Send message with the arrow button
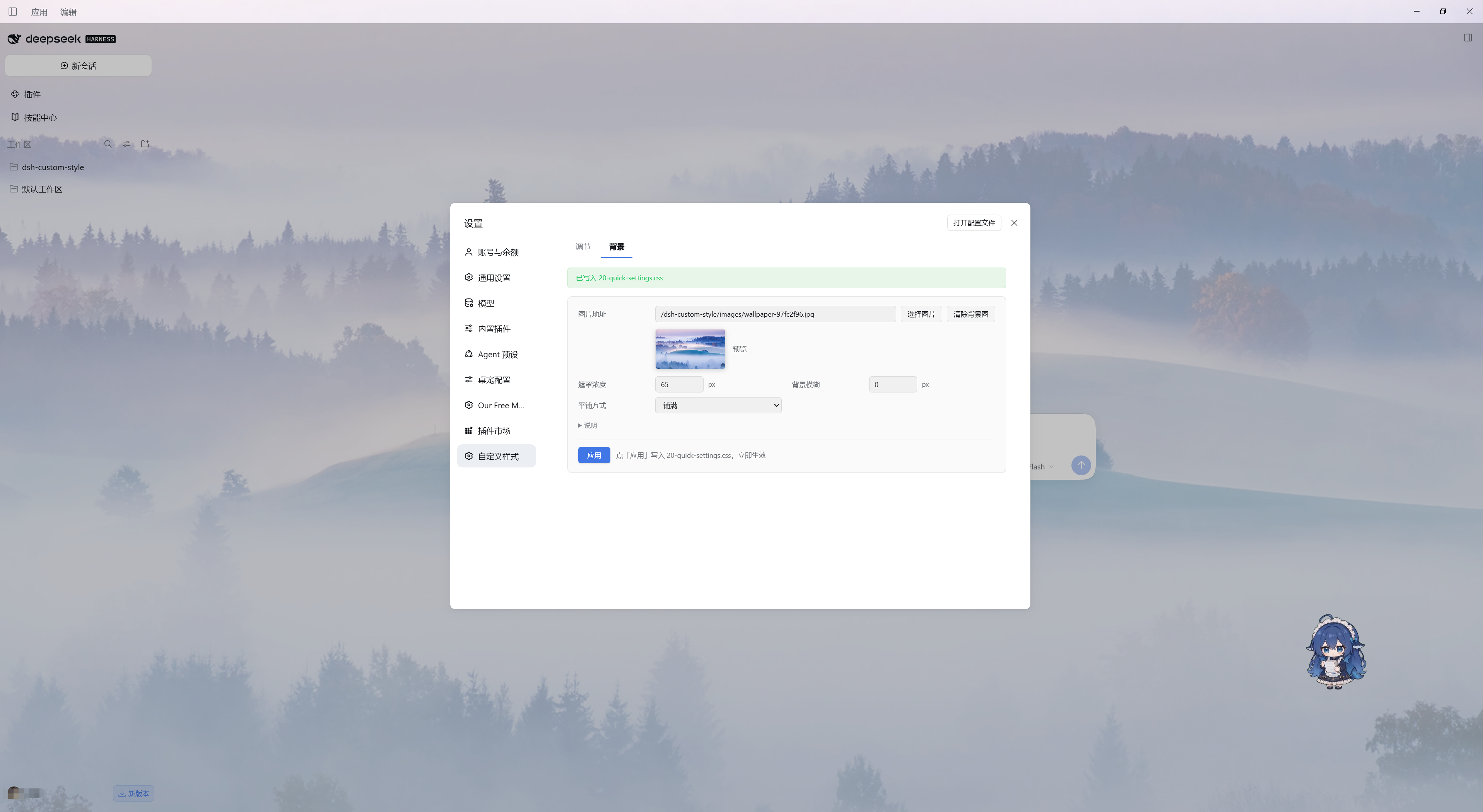Image resolution: width=1483 pixels, height=812 pixels. (x=1081, y=465)
